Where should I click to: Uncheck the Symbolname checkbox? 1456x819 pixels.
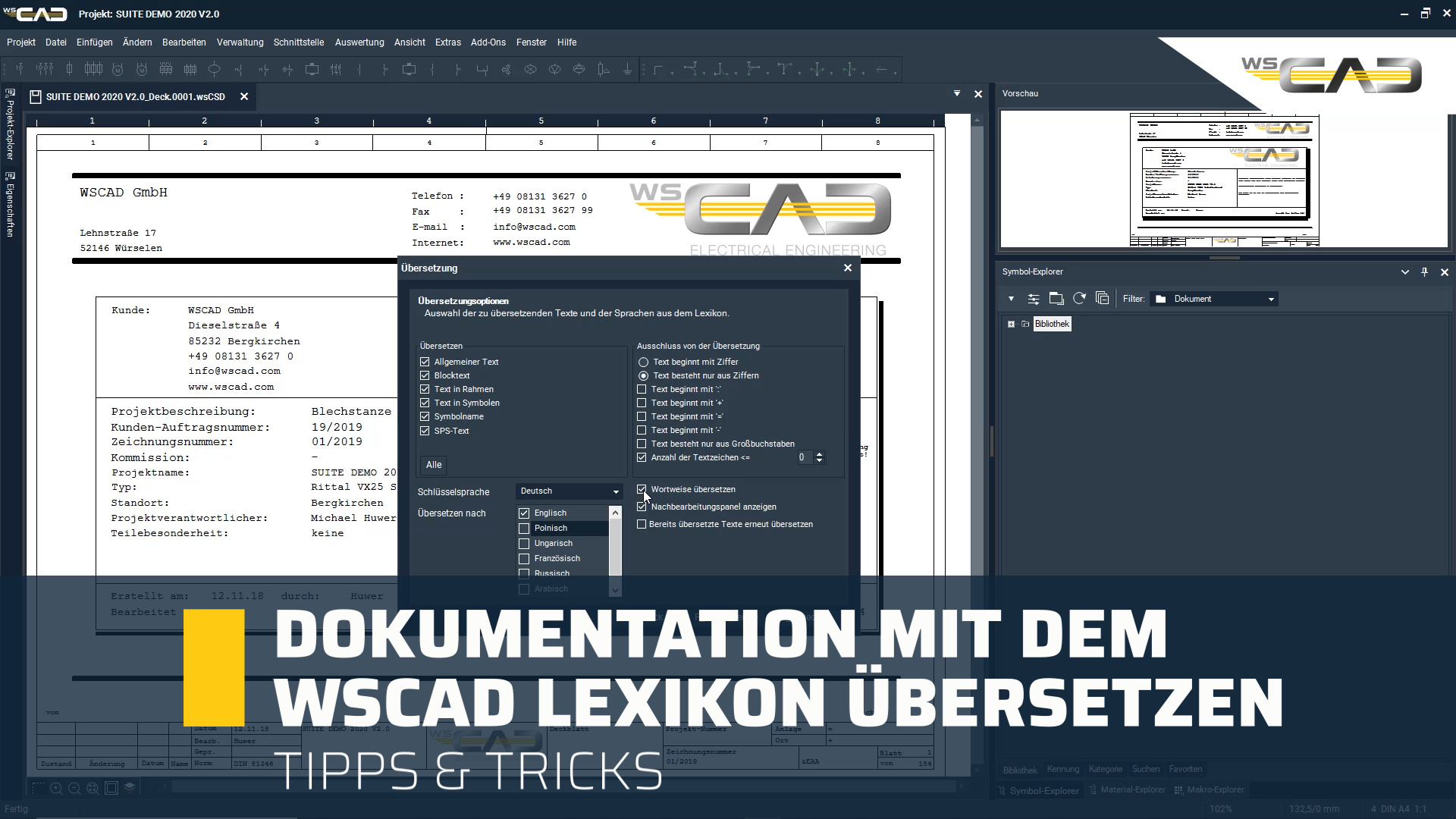pyautogui.click(x=425, y=416)
